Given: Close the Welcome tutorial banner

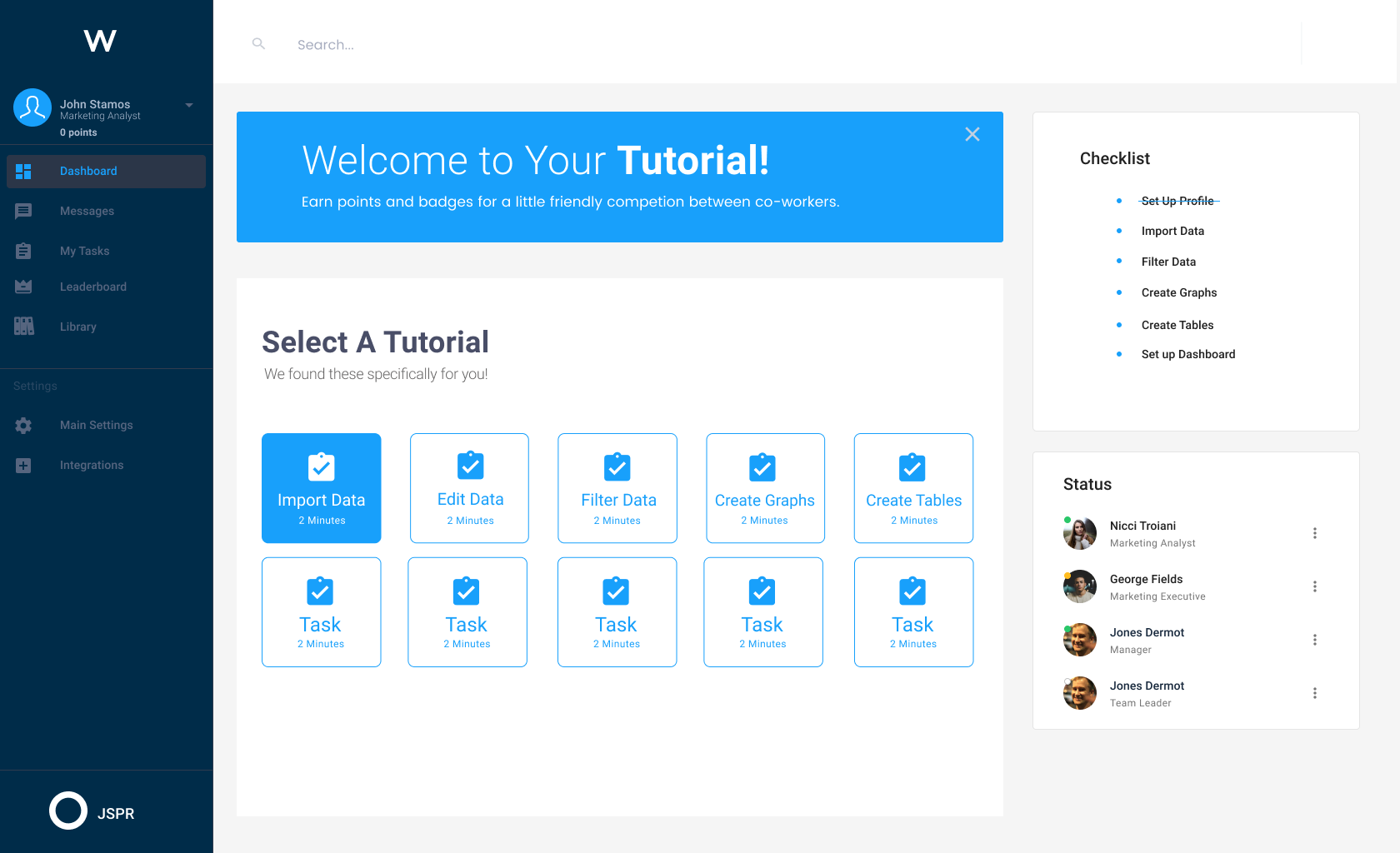Looking at the screenshot, I should (x=972, y=134).
